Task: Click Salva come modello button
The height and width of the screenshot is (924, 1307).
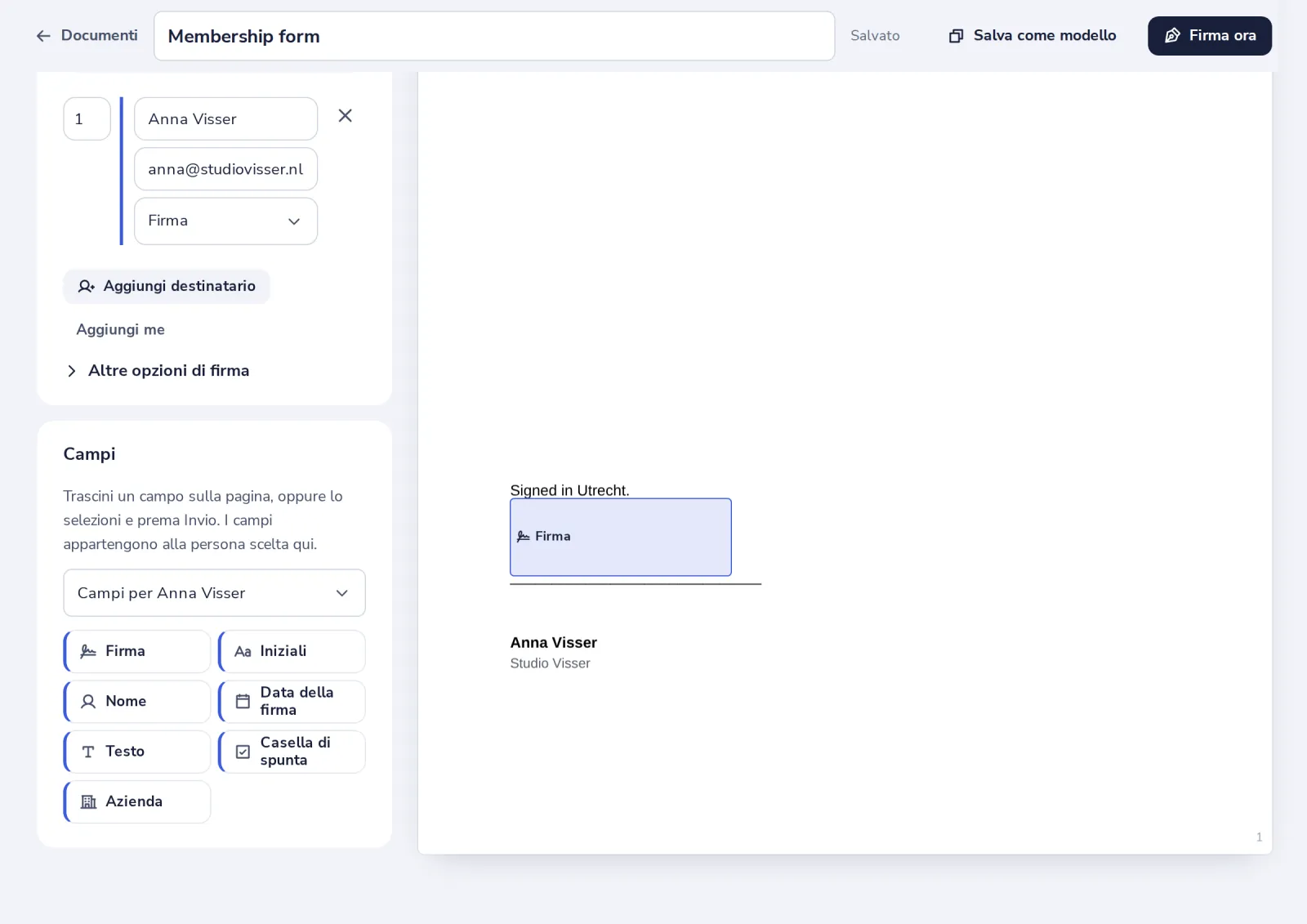Action: (1033, 35)
